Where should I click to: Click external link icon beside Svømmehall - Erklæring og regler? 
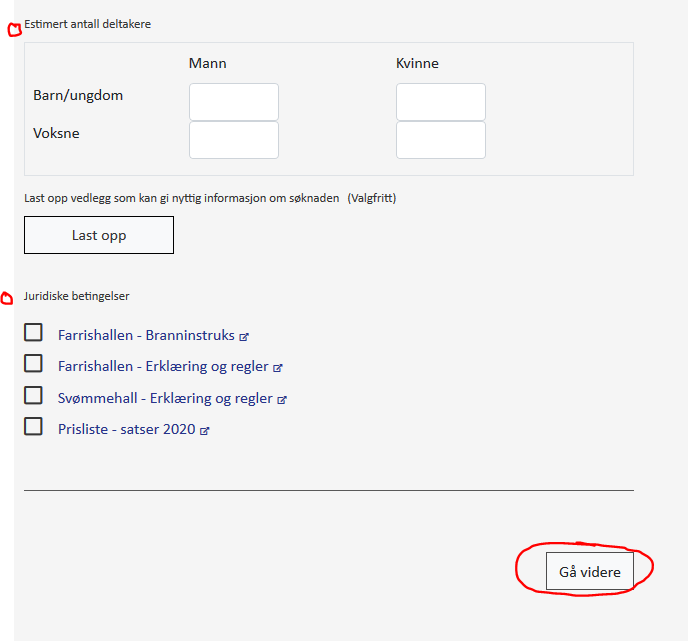[x=282, y=400]
